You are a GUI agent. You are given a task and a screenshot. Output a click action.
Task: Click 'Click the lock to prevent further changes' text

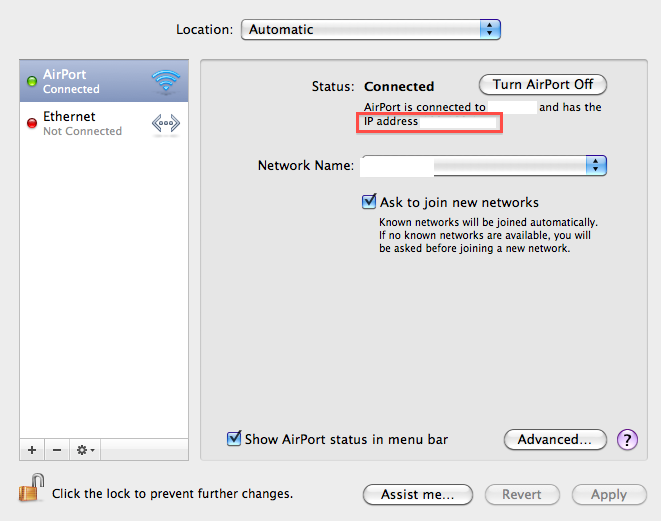[x=172, y=494]
